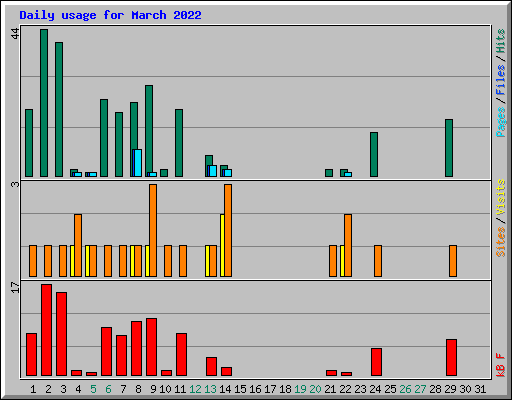Click the '3' sites axis maximum label

pos(15,184)
